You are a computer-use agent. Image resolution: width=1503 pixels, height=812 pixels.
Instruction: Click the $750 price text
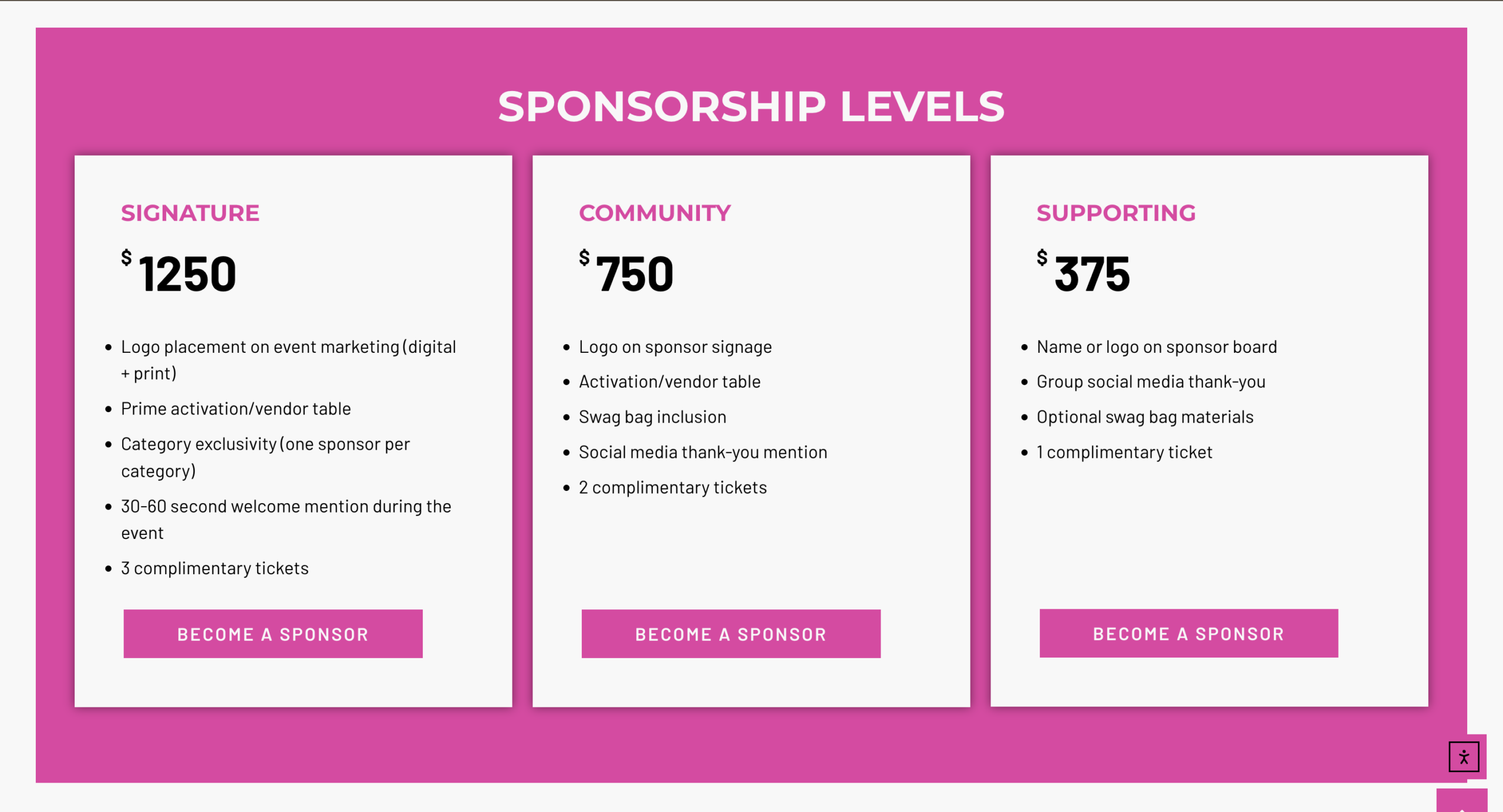click(634, 274)
